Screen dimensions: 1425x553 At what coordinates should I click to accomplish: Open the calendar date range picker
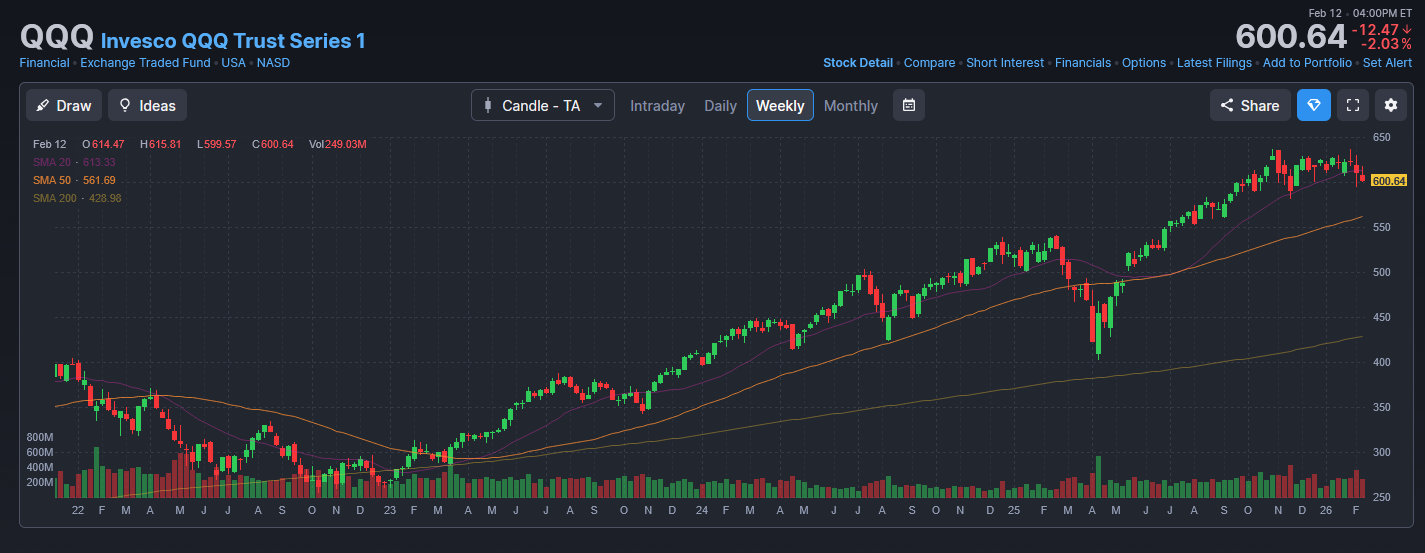click(908, 105)
